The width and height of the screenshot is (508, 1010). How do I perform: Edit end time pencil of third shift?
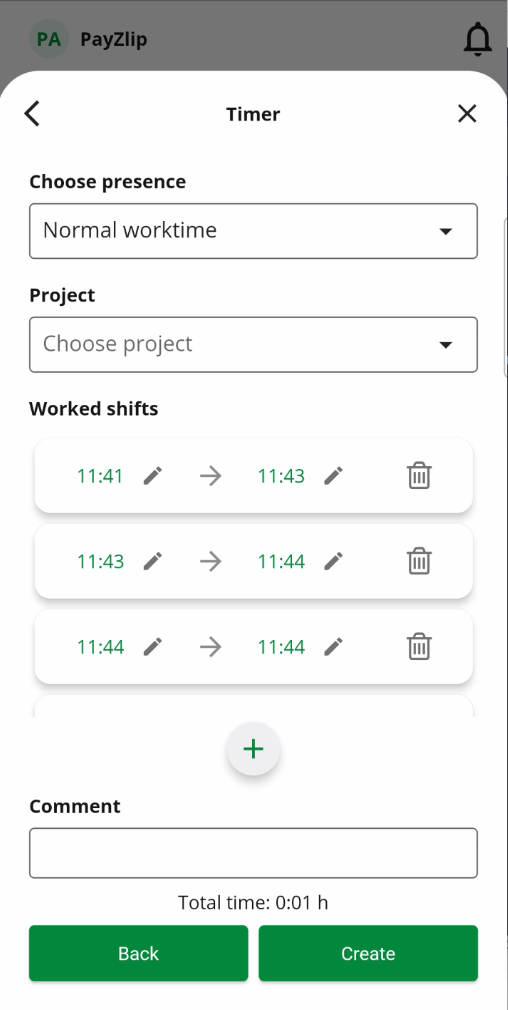pyautogui.click(x=334, y=646)
